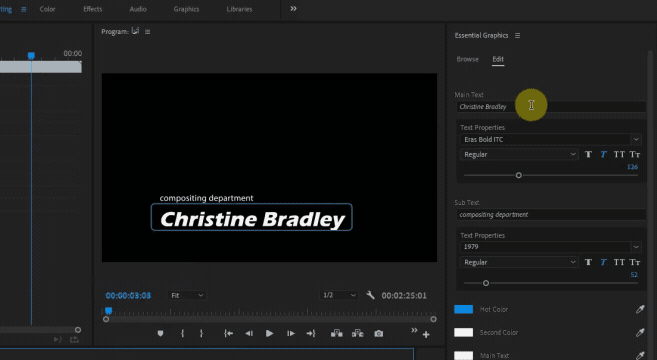The image size is (657, 360).
Task: Use the eyedropper beside the Main Text color
Action: pos(640,355)
